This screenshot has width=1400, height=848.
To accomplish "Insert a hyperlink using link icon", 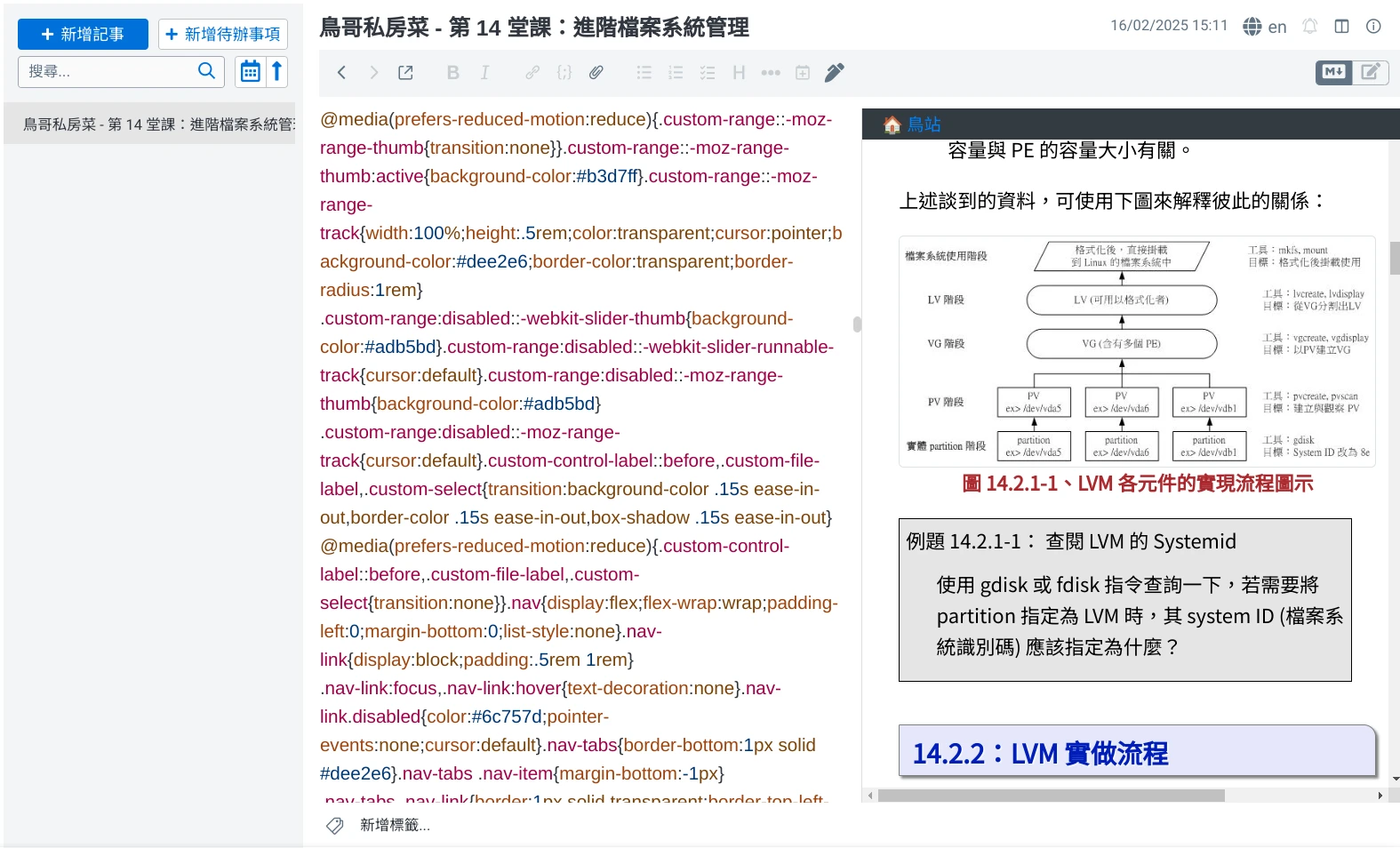I will pos(532,73).
